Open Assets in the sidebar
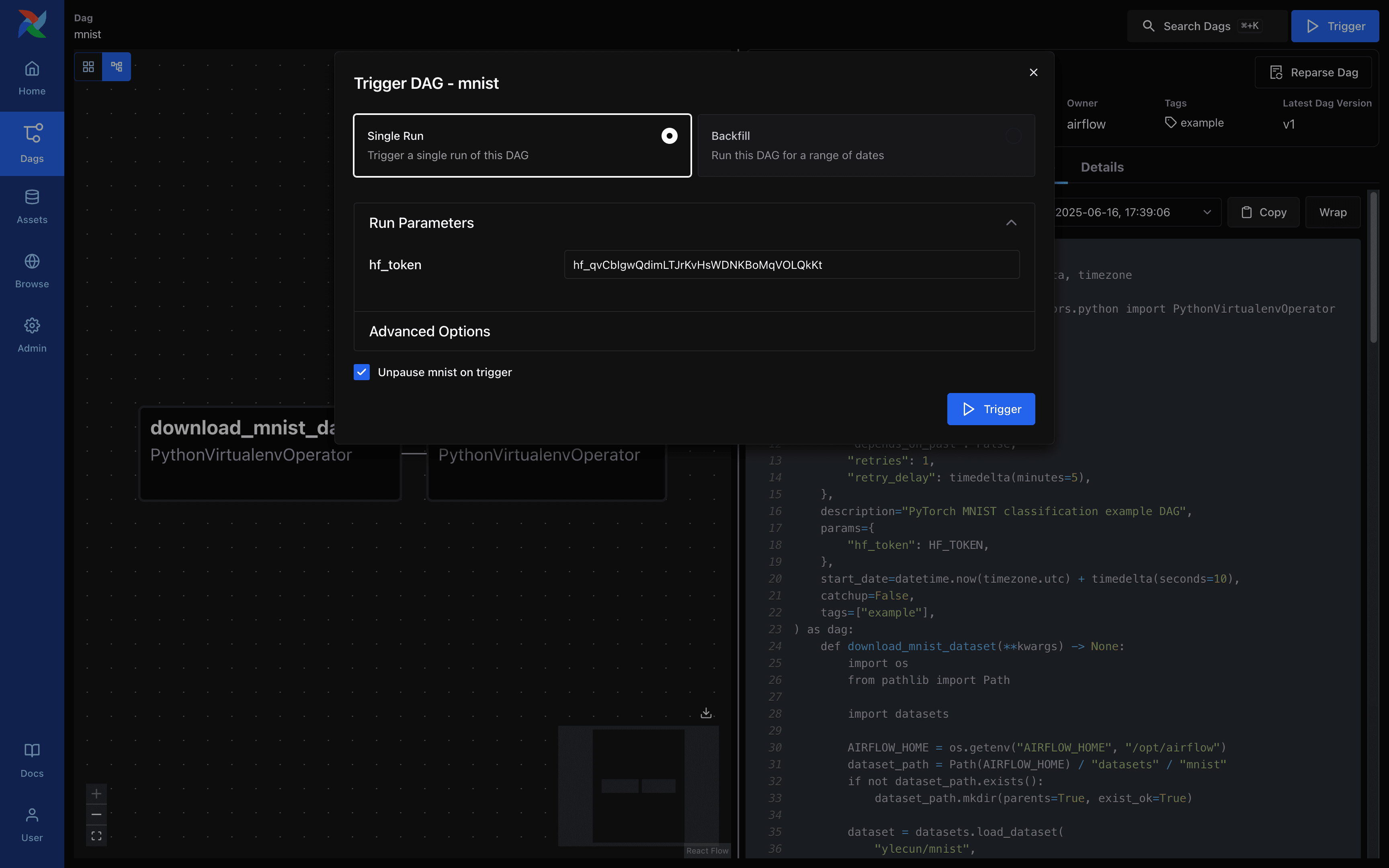This screenshot has width=1389, height=868. [32, 207]
